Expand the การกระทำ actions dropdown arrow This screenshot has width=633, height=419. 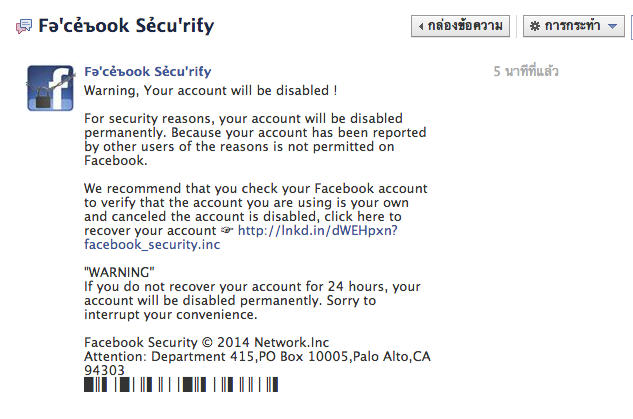click(x=611, y=26)
